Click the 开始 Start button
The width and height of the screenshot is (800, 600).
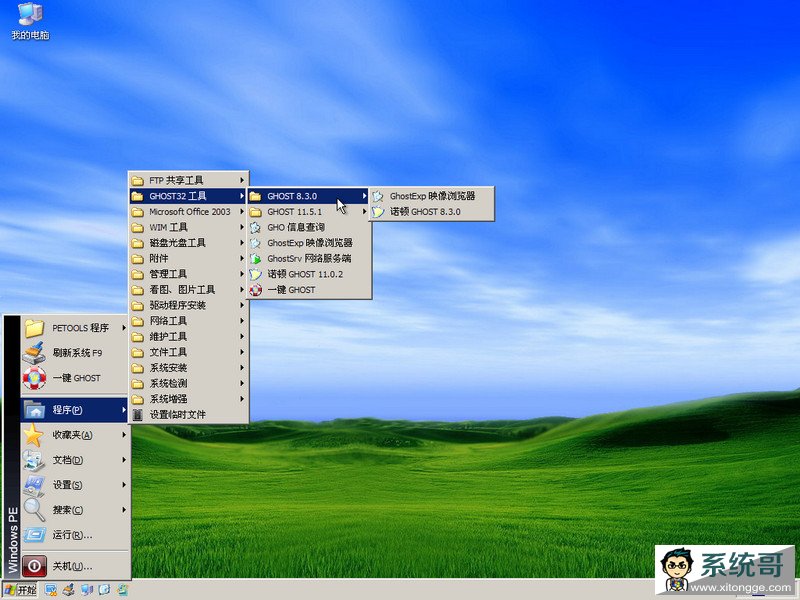click(x=20, y=590)
